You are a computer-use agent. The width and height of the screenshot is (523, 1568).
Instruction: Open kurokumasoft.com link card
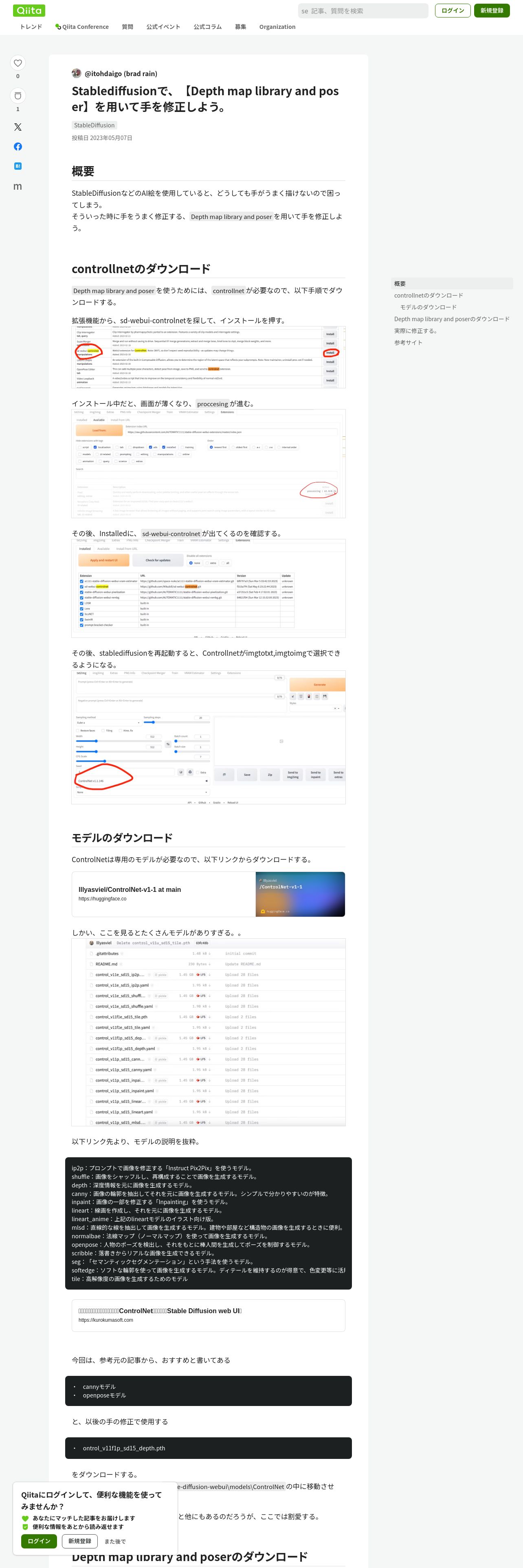(208, 1315)
